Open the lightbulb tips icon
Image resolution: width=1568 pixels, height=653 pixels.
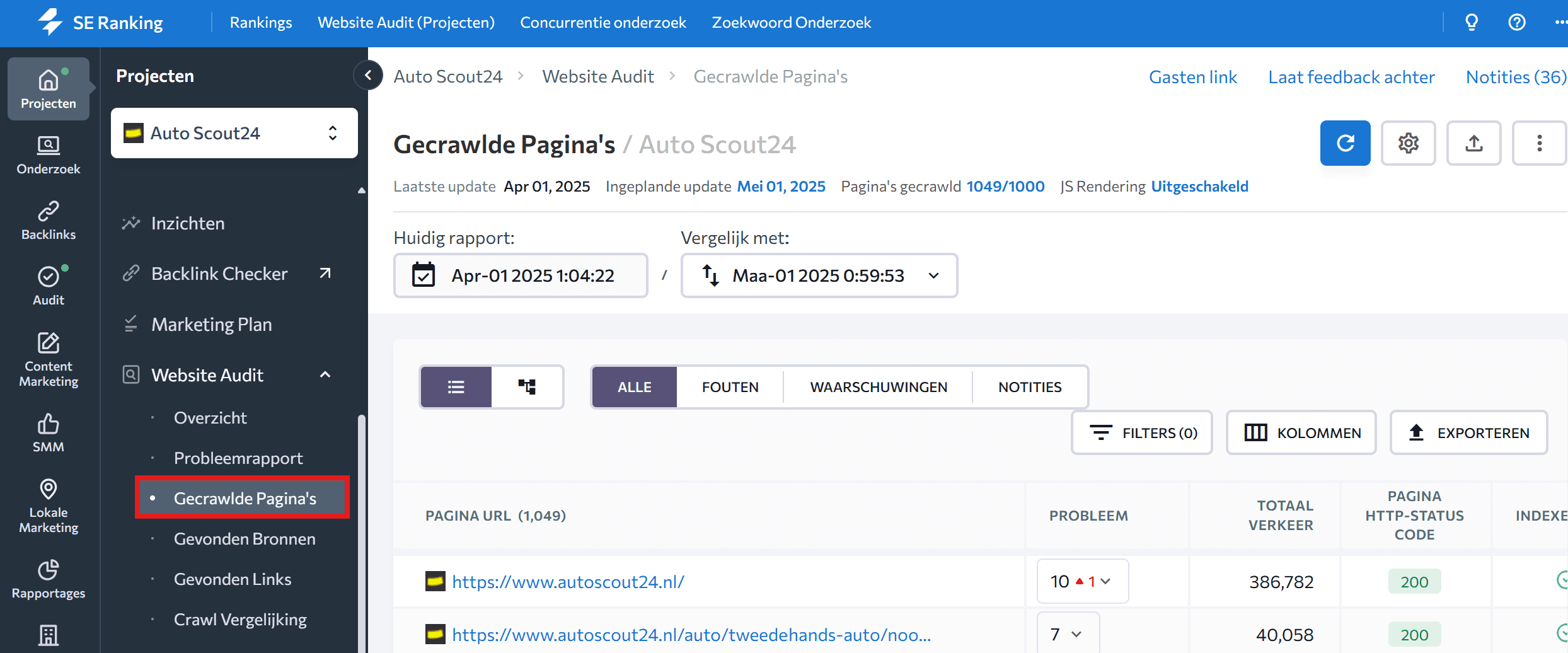pos(1472,23)
